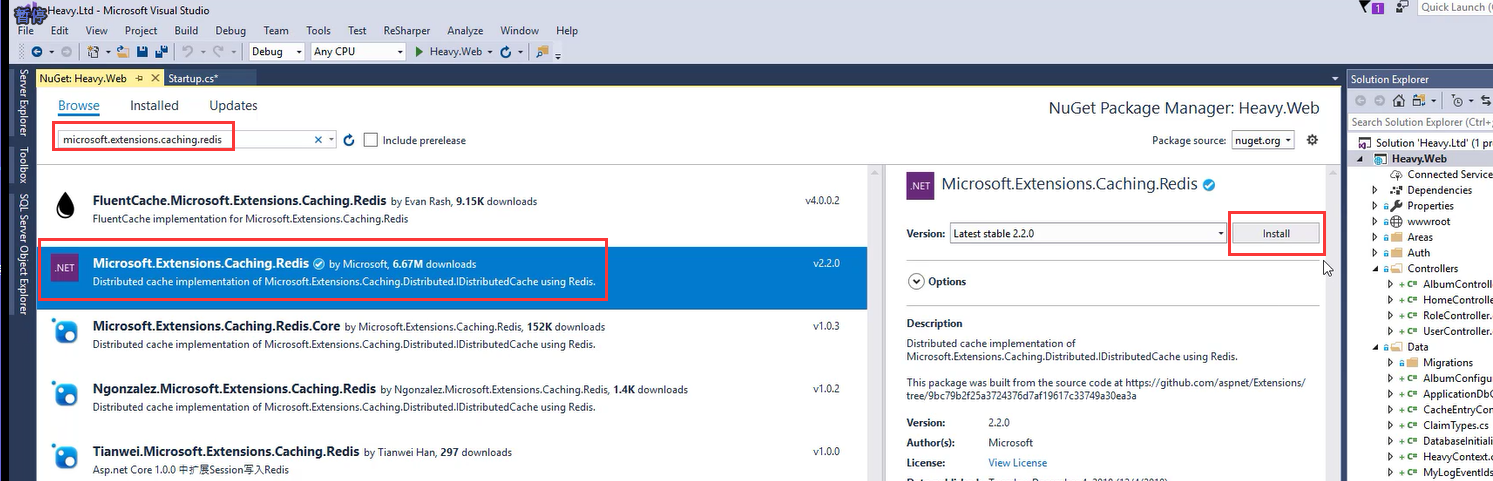Viewport: 1493px width, 481px height.
Task: Click Solution Explorer back navigation icon
Action: [x=1361, y=100]
